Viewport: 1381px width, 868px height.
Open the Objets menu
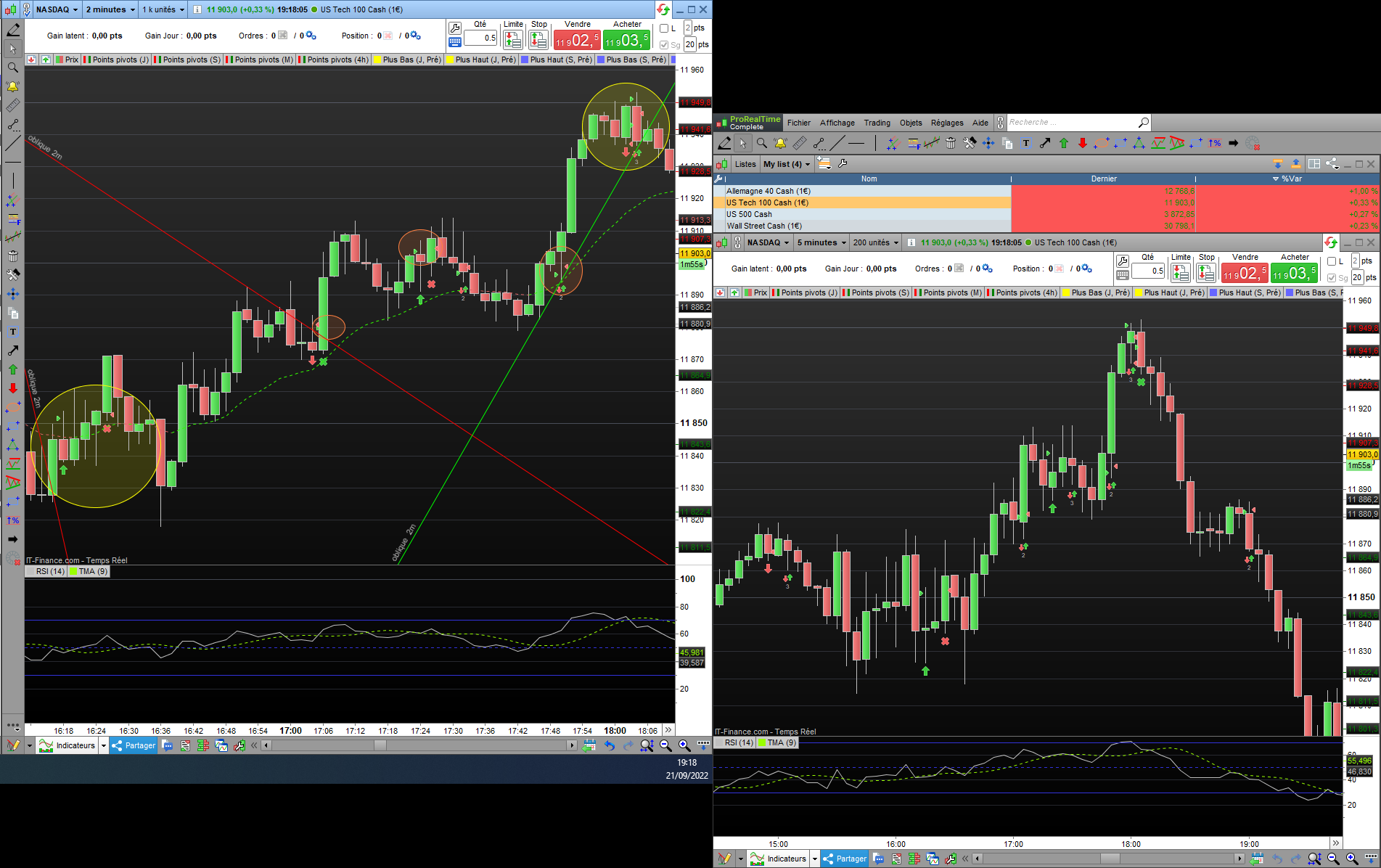click(911, 123)
